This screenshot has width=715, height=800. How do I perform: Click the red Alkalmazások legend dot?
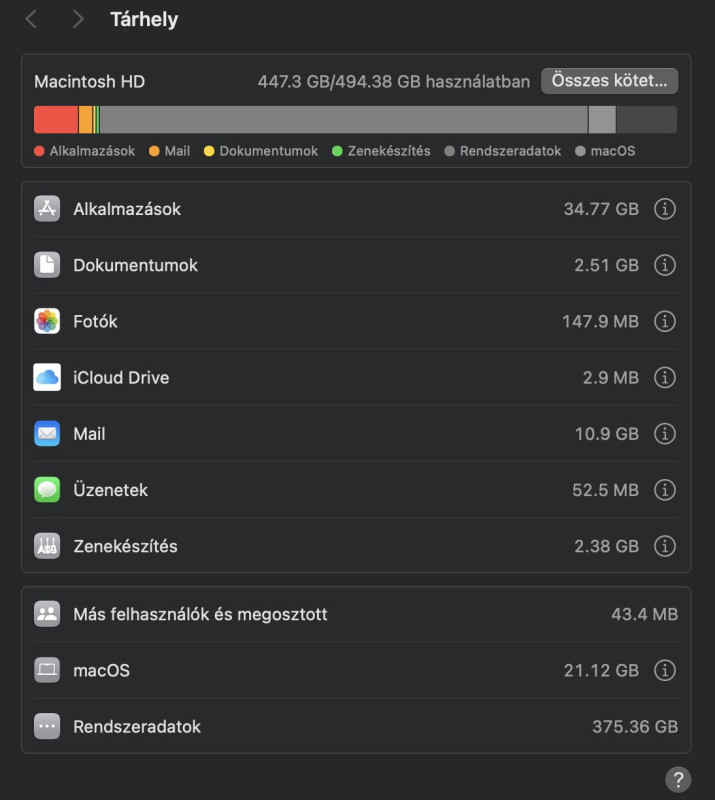coord(39,151)
